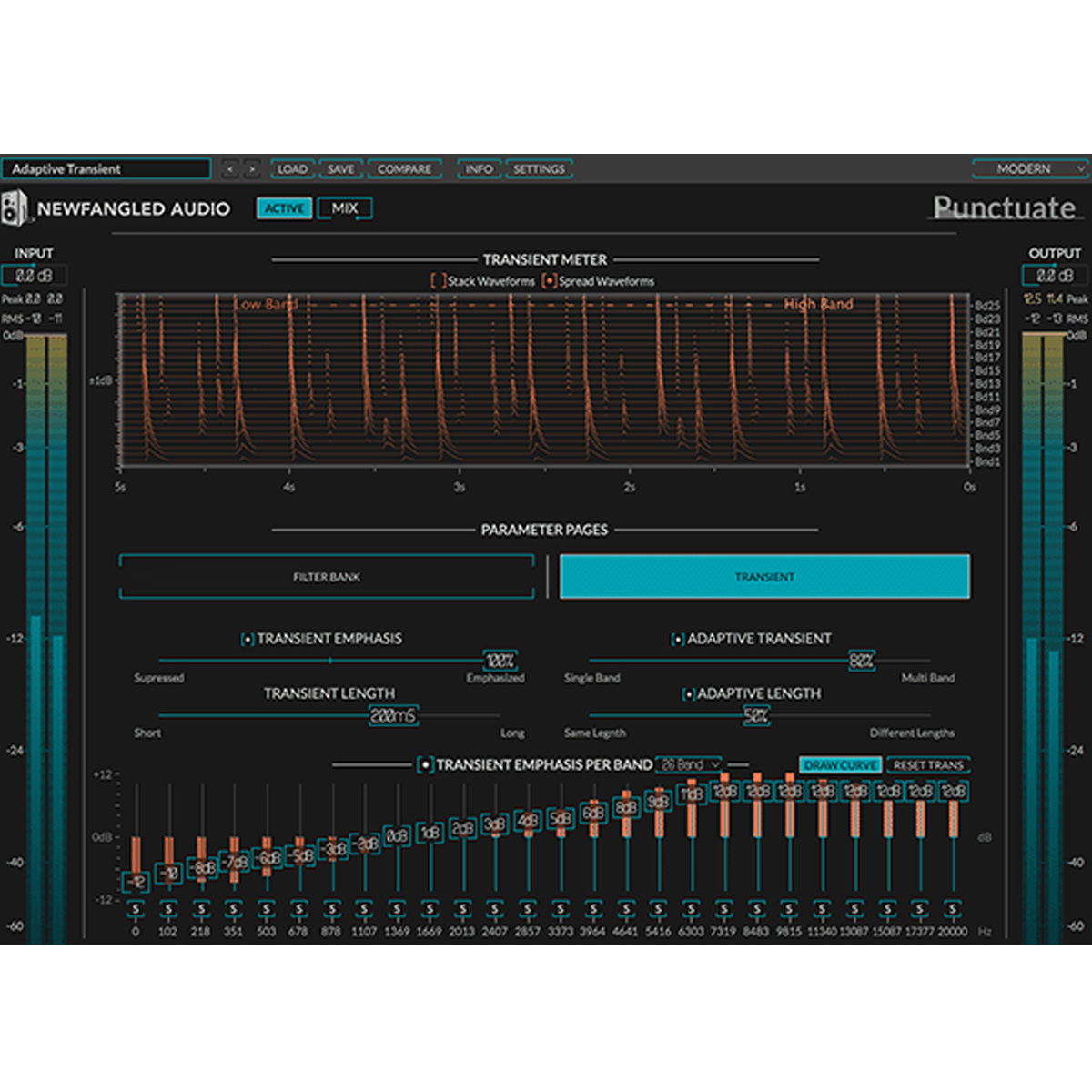Toggle Transient Emphasis Per Band checkbox
The width and height of the screenshot is (1092, 1092).
pos(425,765)
